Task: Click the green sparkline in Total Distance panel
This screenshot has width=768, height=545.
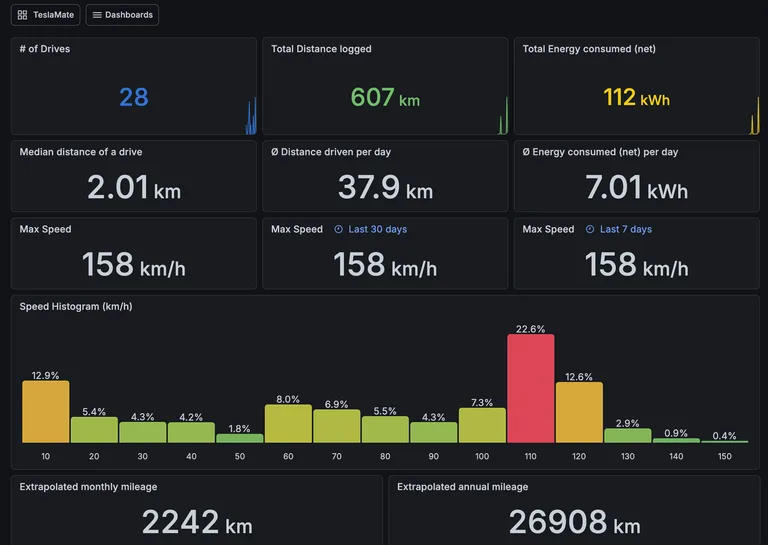Action: [503, 116]
